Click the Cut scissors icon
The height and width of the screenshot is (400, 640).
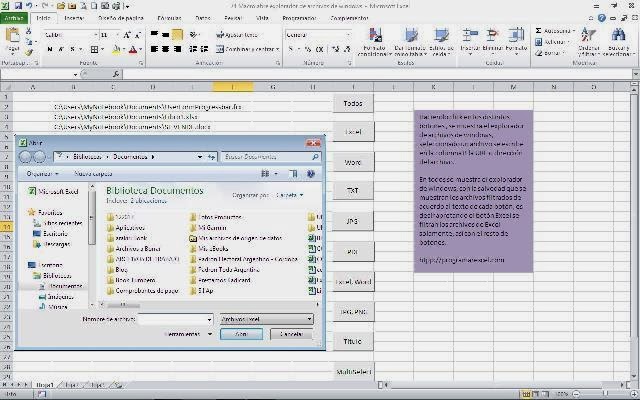pos(29,31)
